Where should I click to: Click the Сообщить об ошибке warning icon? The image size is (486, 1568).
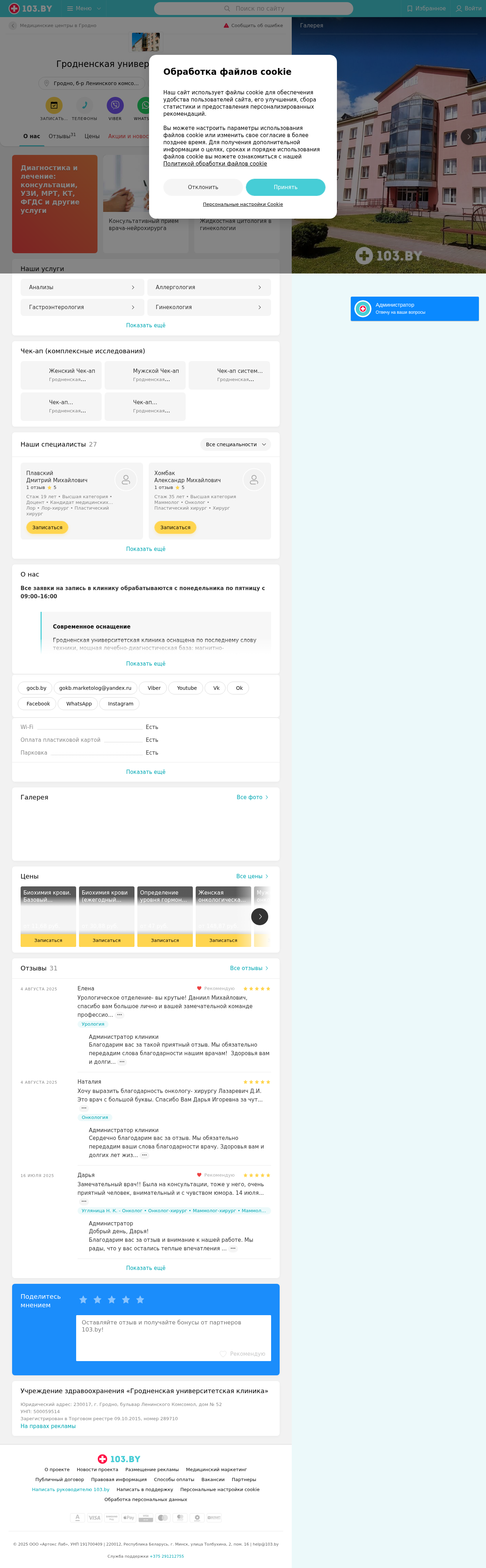226,26
